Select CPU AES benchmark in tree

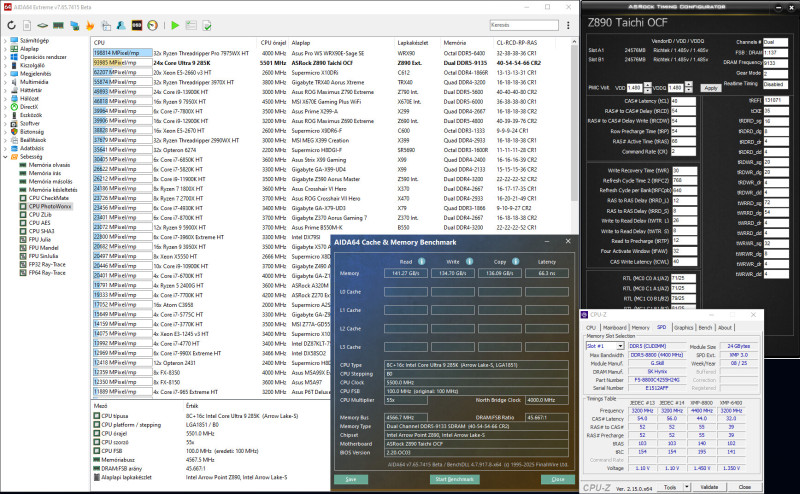click(x=39, y=223)
